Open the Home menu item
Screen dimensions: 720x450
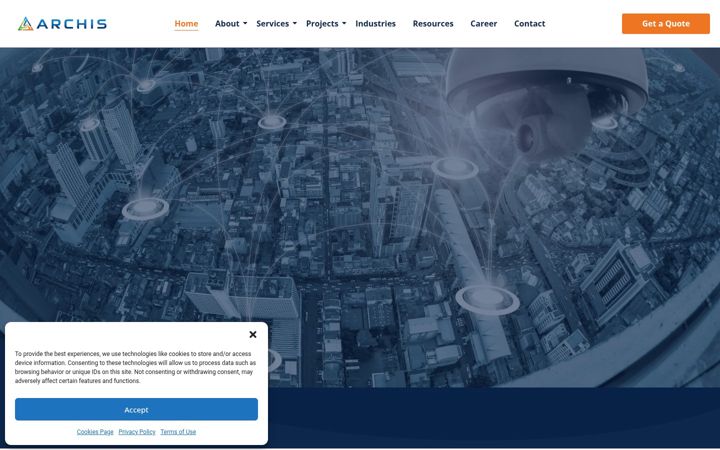click(186, 23)
